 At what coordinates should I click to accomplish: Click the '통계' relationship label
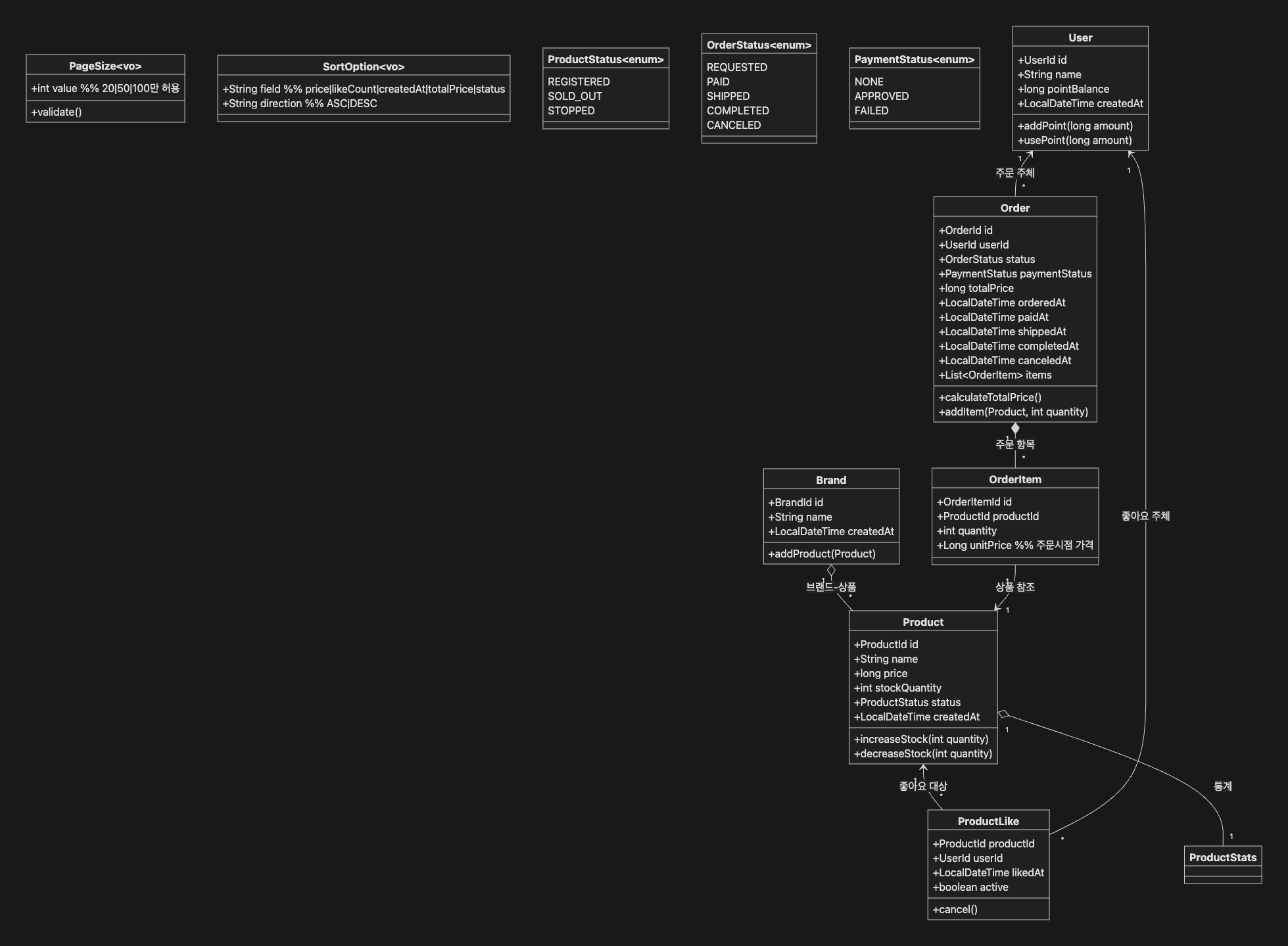coord(1222,786)
